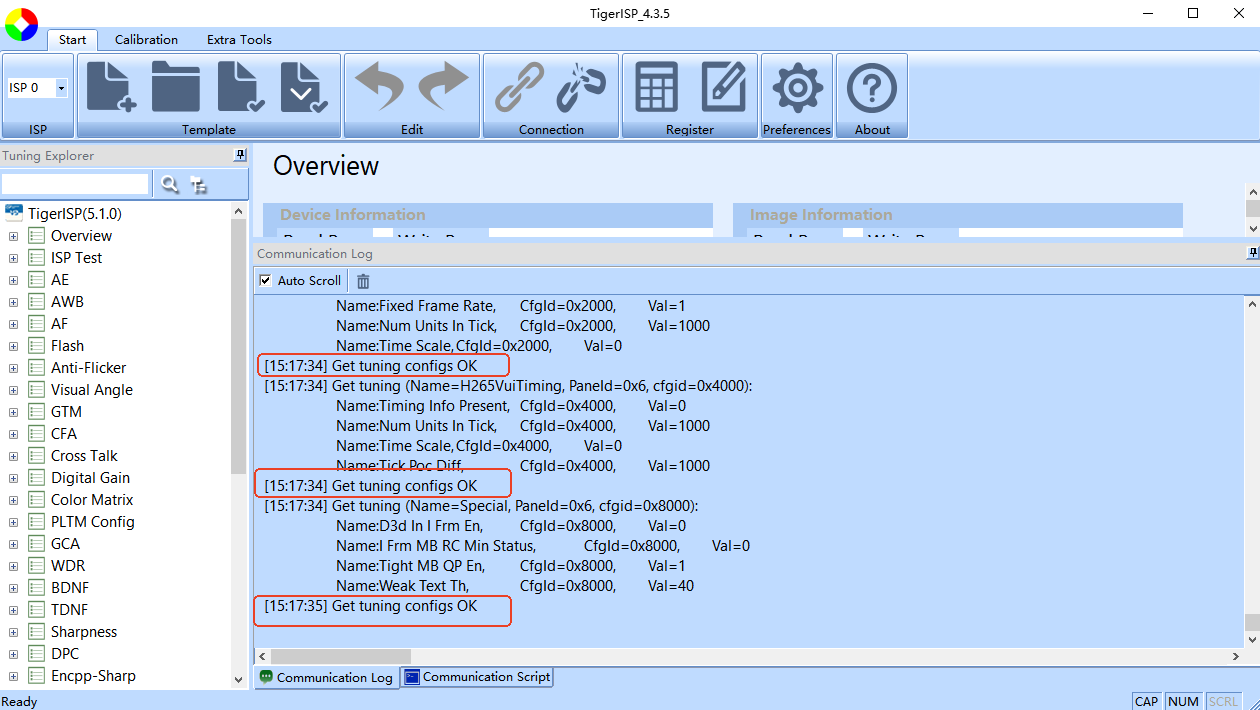Expand the Sharpness tree node
Screen dimensions: 1260x710
point(13,632)
